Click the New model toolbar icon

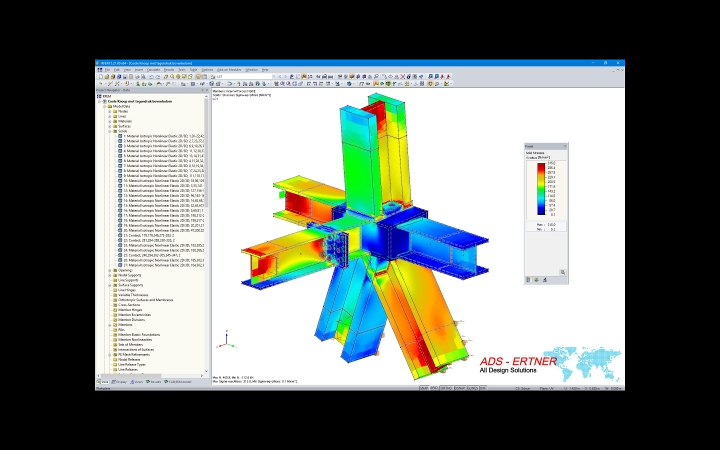click(x=101, y=77)
